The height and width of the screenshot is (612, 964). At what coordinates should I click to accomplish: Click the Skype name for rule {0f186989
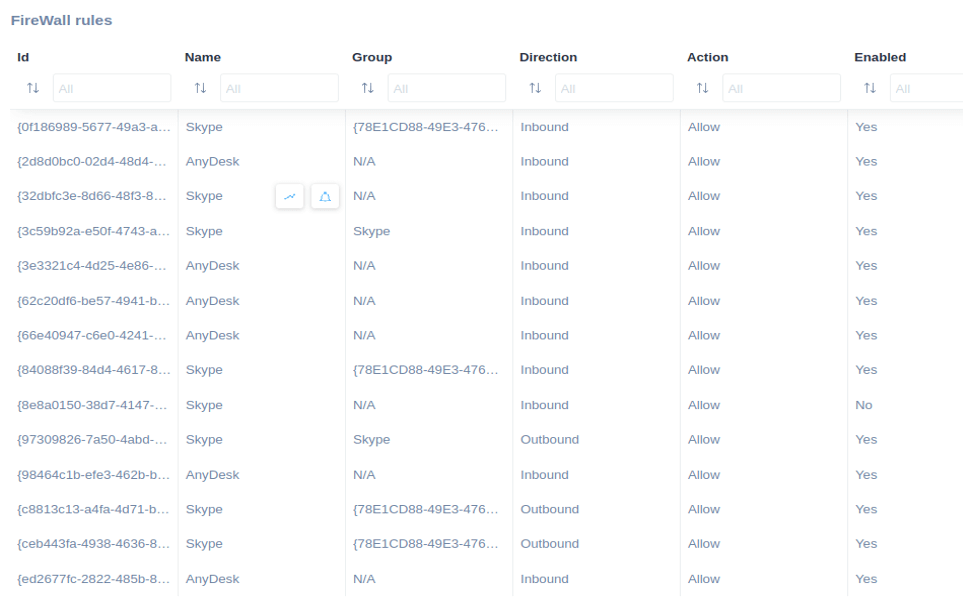click(204, 127)
